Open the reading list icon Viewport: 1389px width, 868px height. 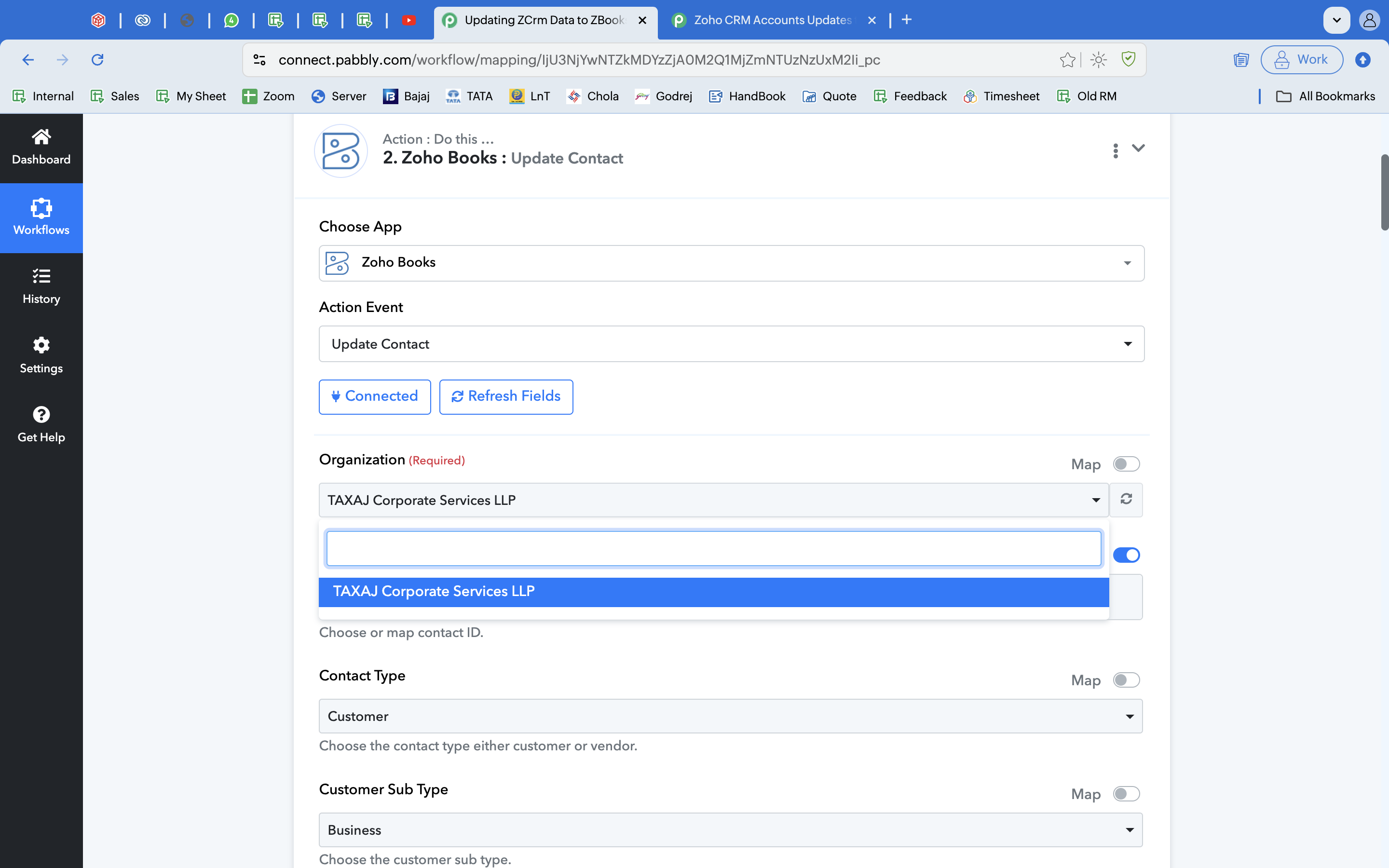[x=1241, y=59]
